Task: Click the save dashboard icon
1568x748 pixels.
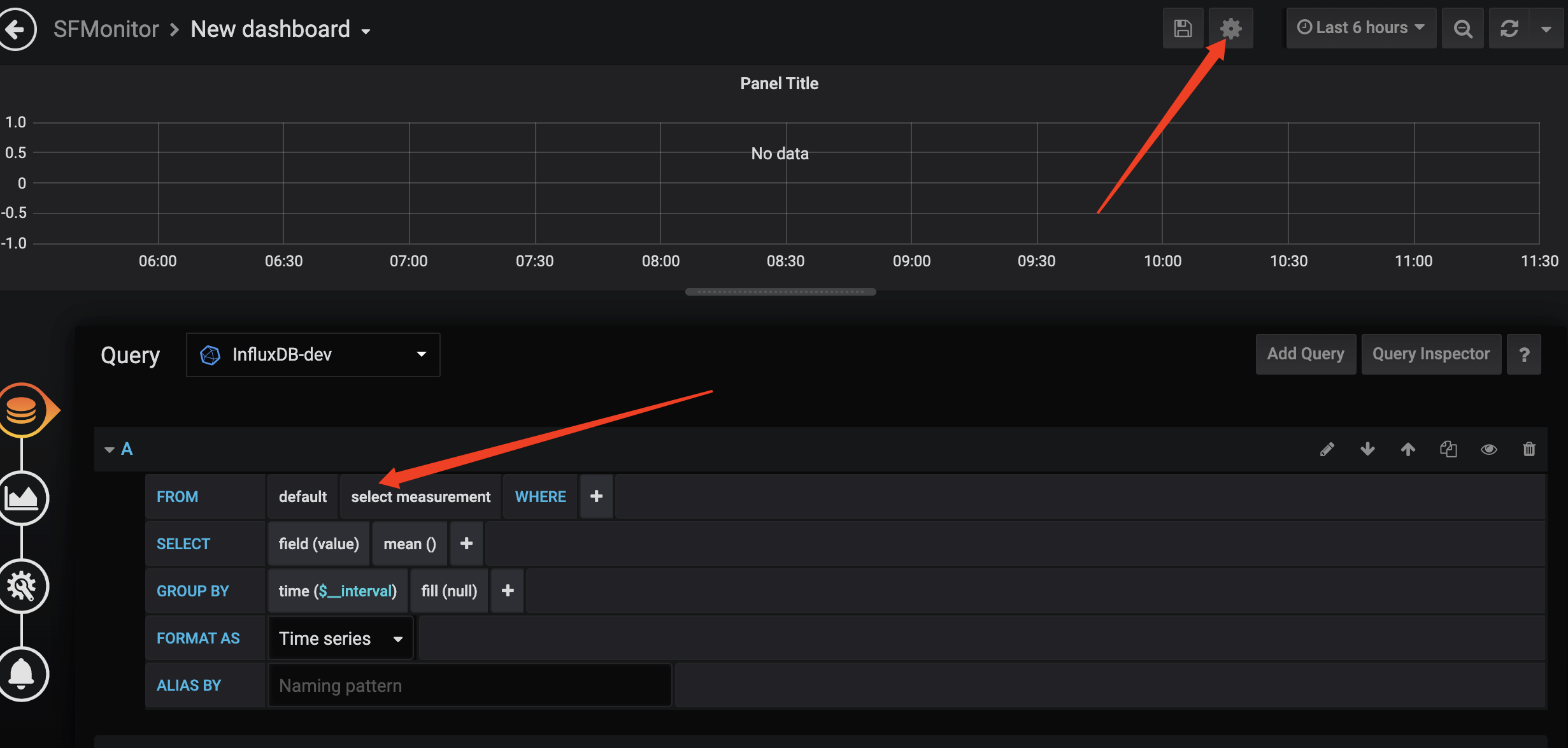Action: (x=1183, y=29)
